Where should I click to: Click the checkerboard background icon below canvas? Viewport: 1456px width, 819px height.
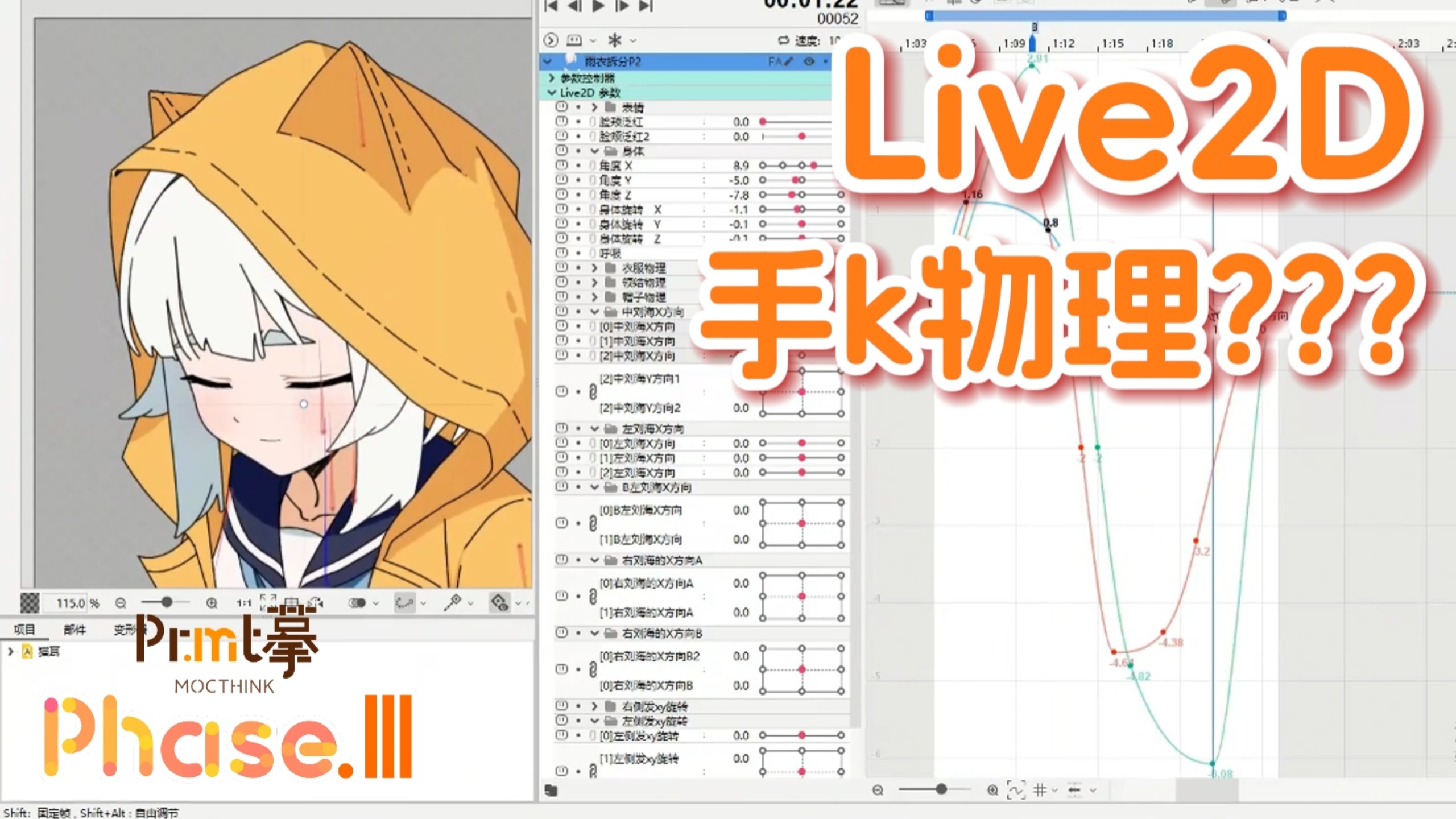coord(30,603)
